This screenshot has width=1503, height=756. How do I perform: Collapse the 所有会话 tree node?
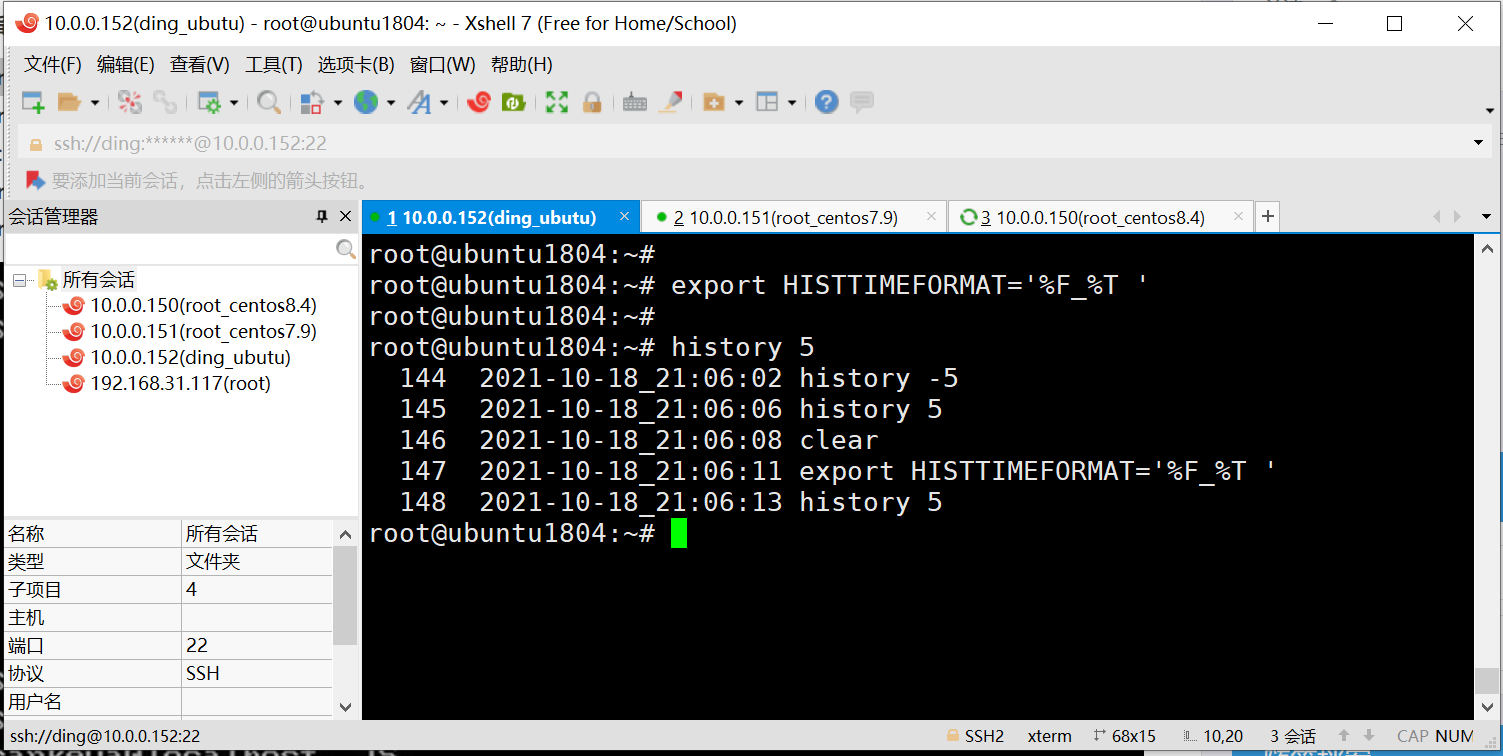coord(19,281)
